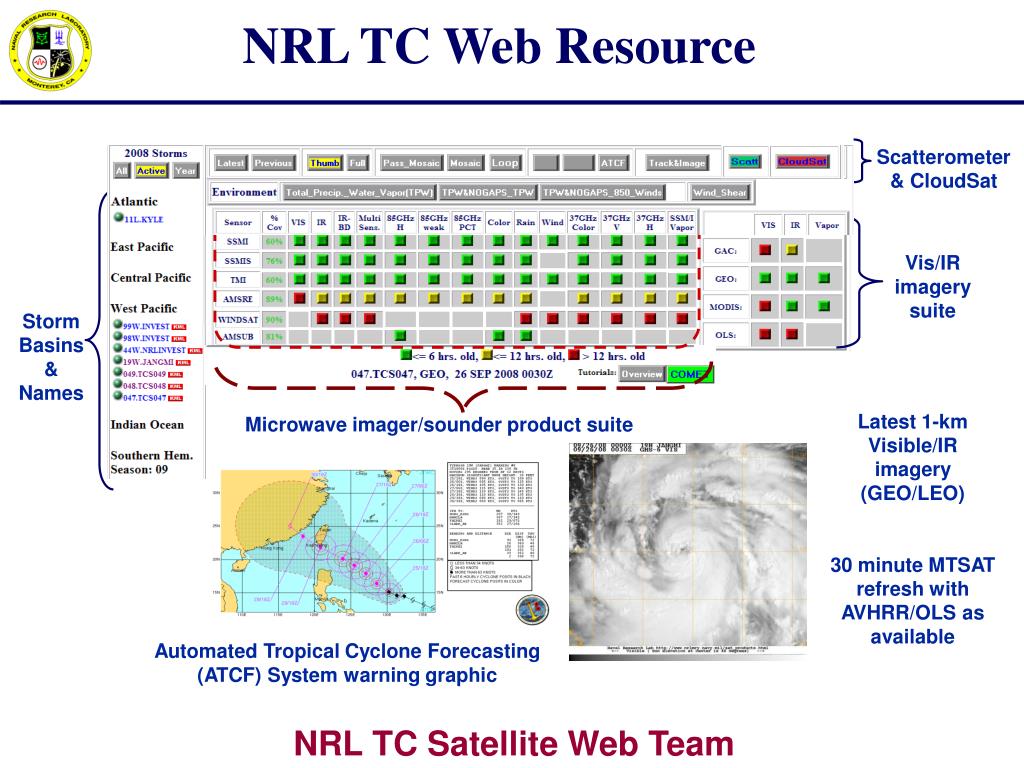The width and height of the screenshot is (1024, 768).
Task: Open the Mosaic view
Action: [464, 163]
